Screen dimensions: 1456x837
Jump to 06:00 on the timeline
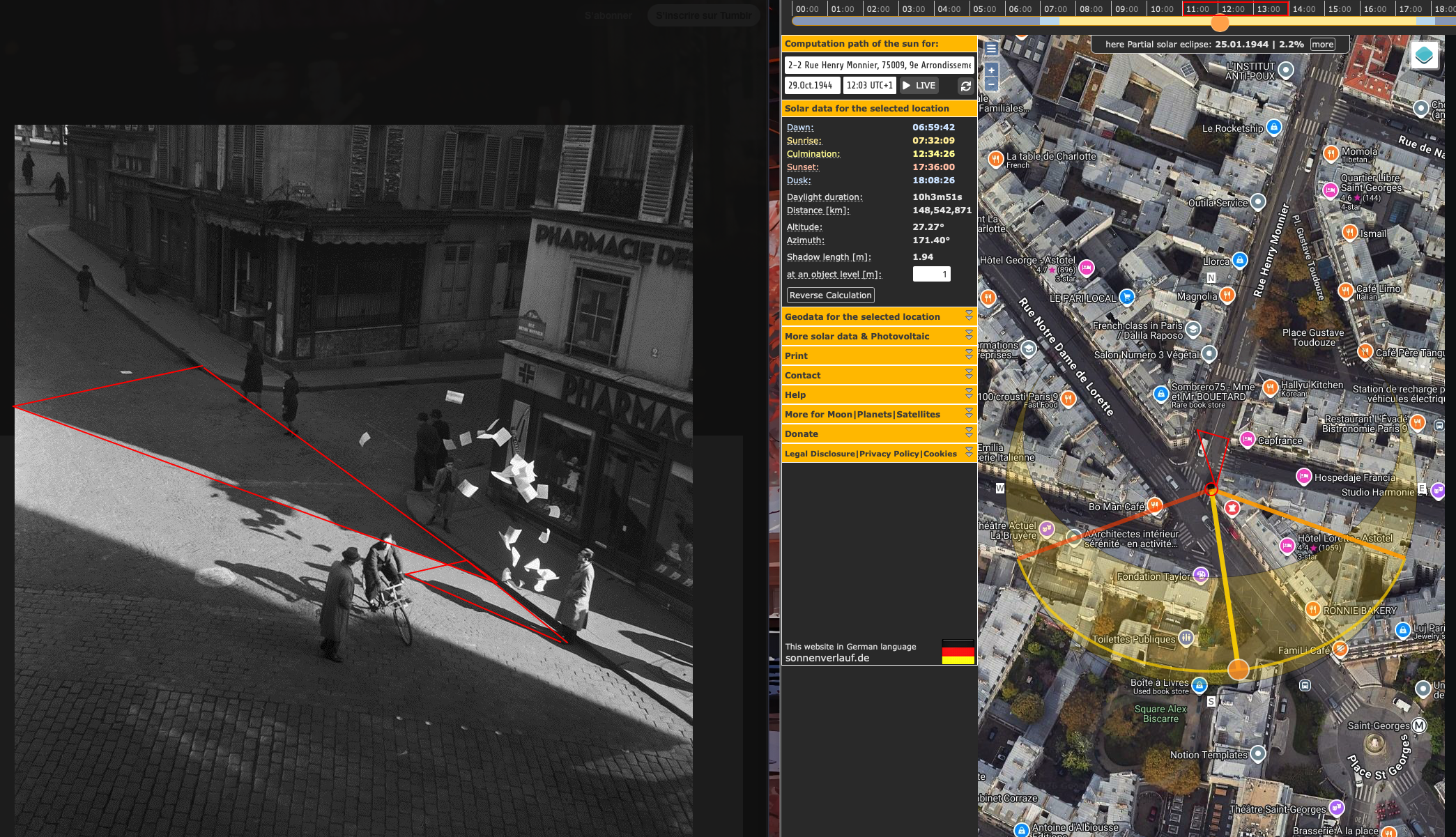pyautogui.click(x=1020, y=9)
